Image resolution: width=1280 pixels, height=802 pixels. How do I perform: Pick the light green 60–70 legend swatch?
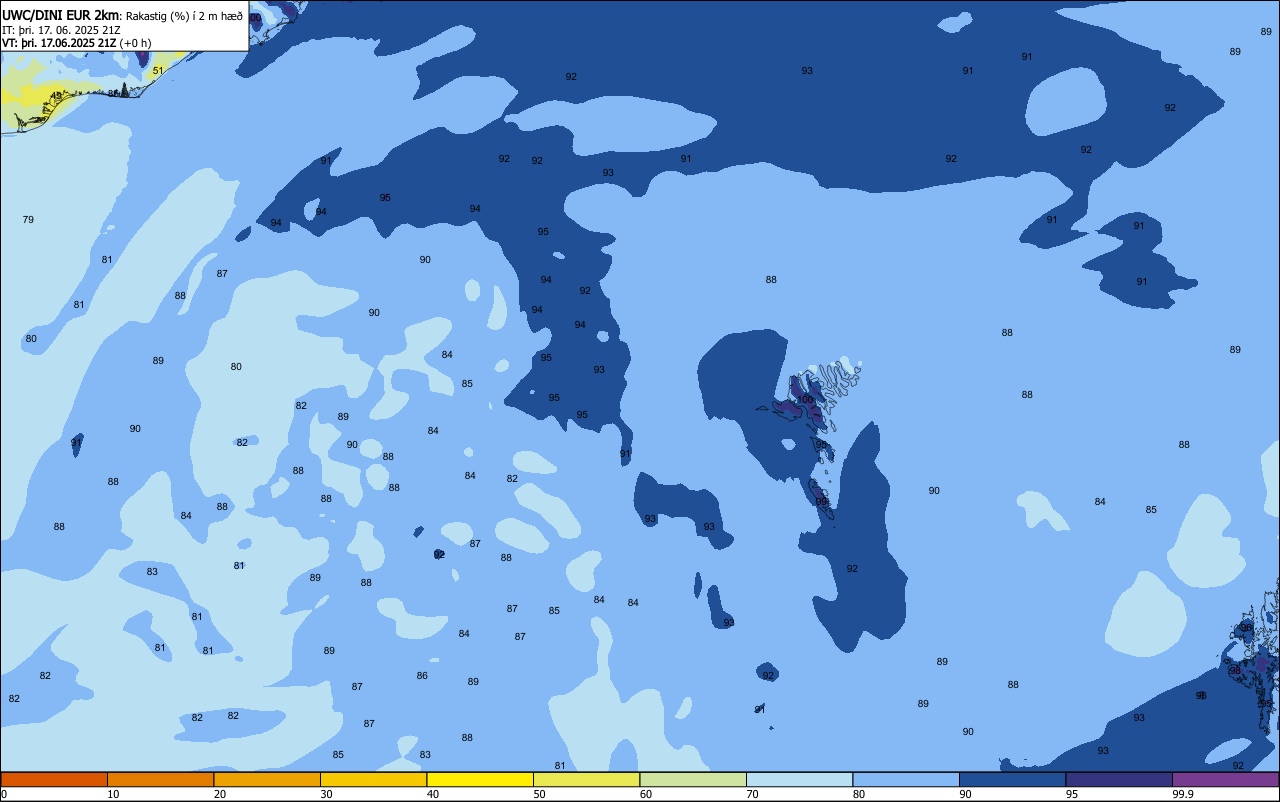tap(693, 779)
